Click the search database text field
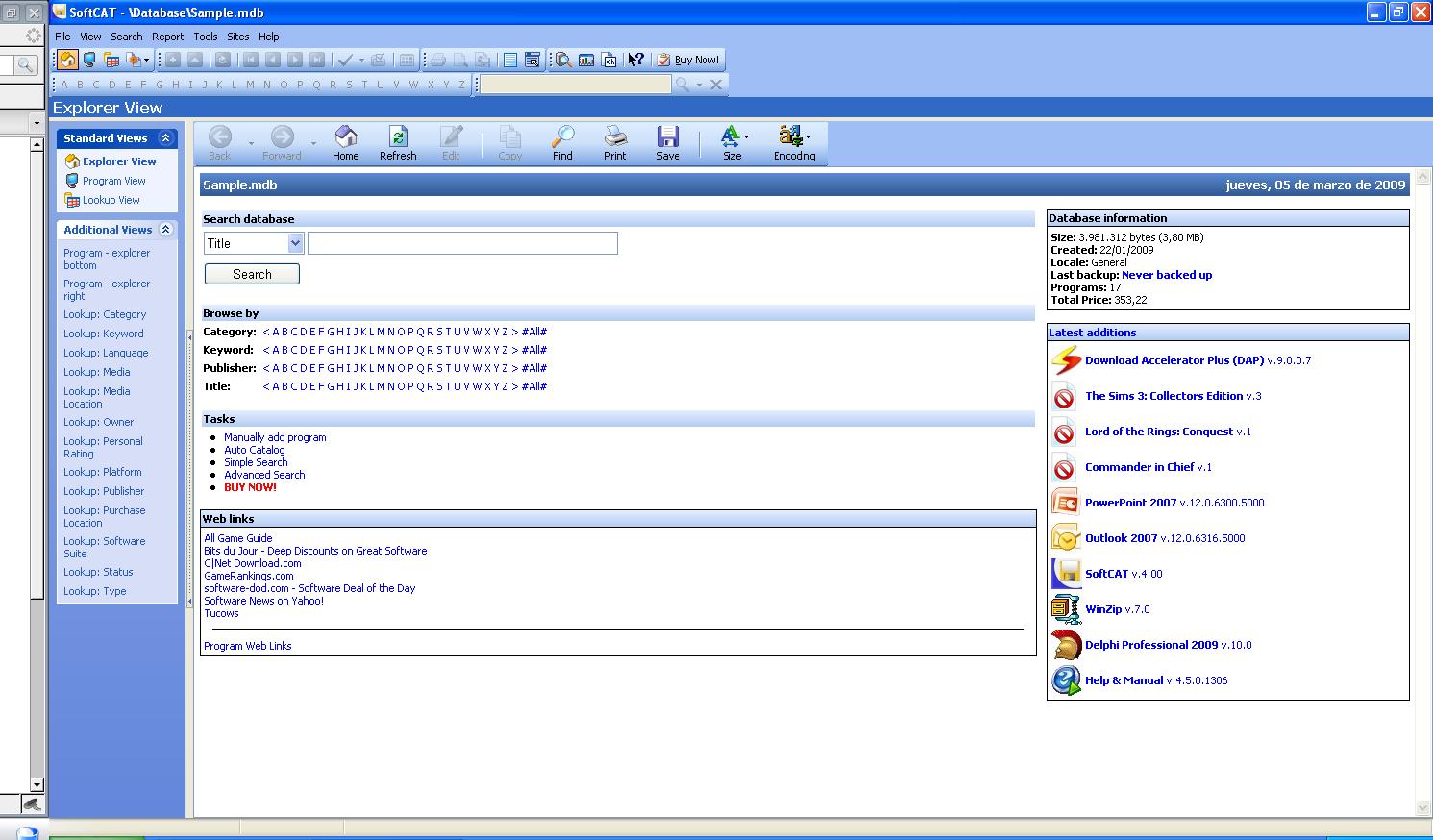 (x=462, y=243)
